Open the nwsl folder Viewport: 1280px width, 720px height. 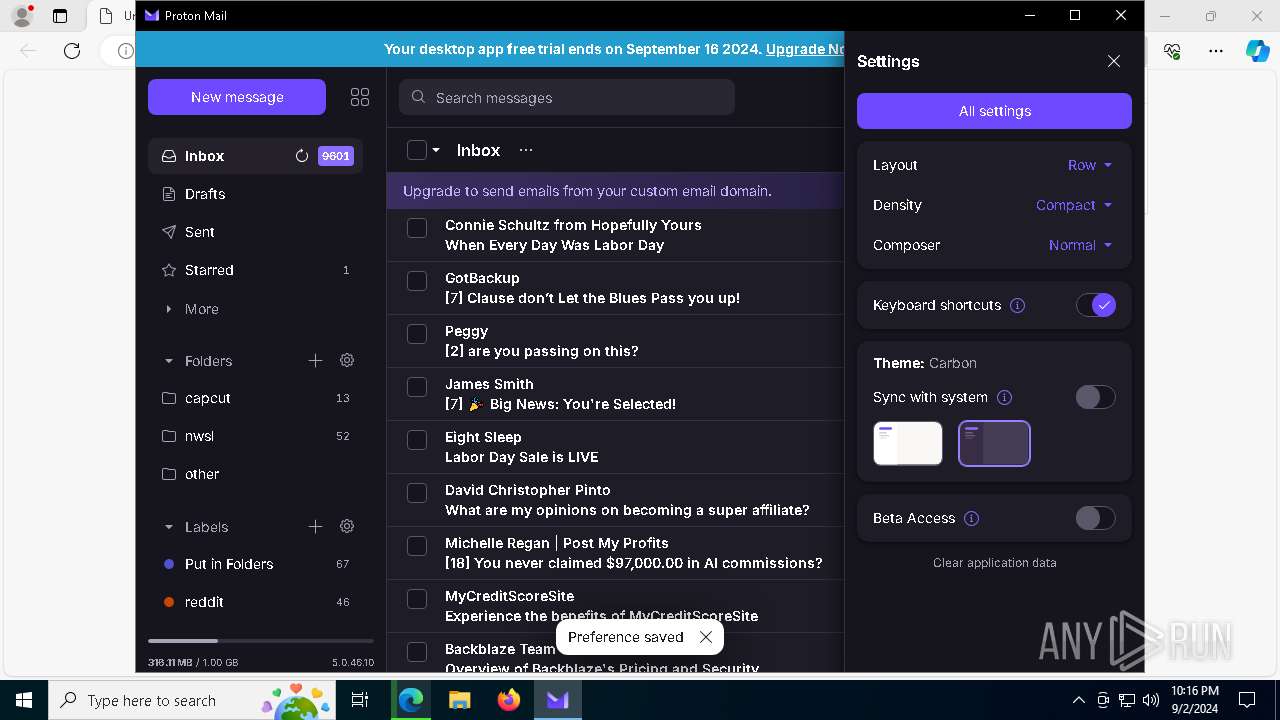tap(255, 436)
